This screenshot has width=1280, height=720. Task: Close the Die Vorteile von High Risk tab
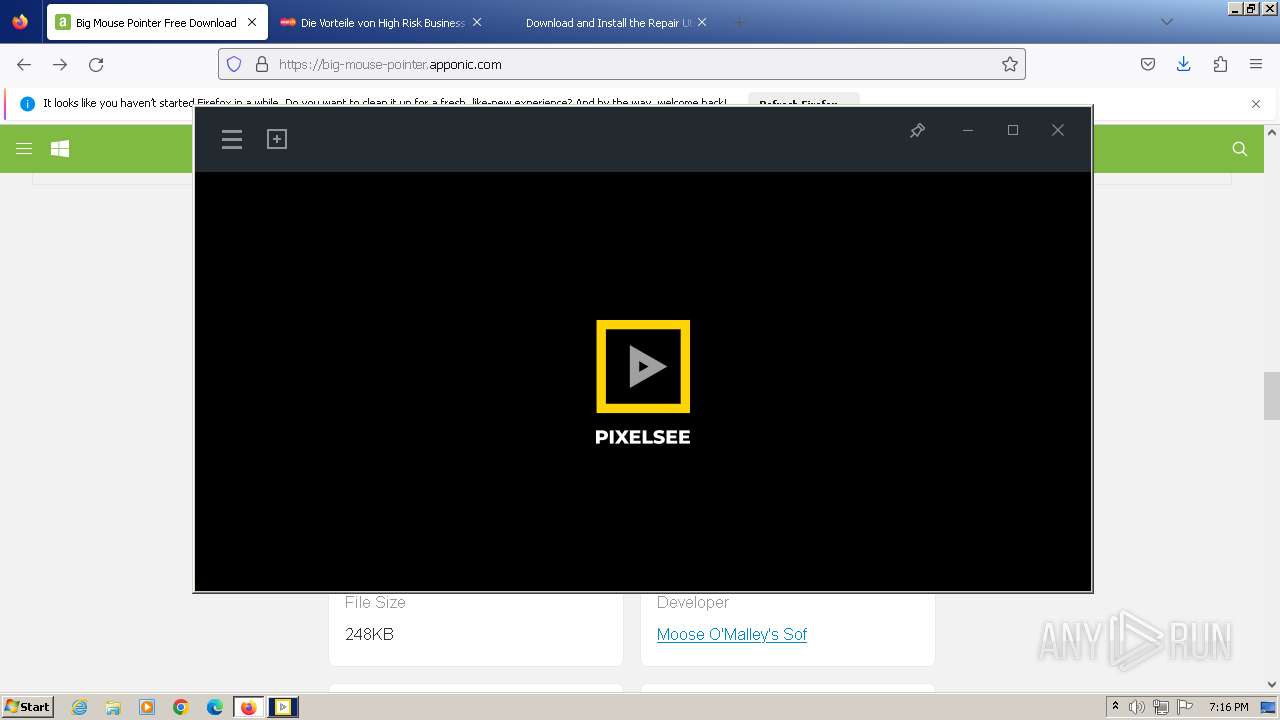(477, 22)
